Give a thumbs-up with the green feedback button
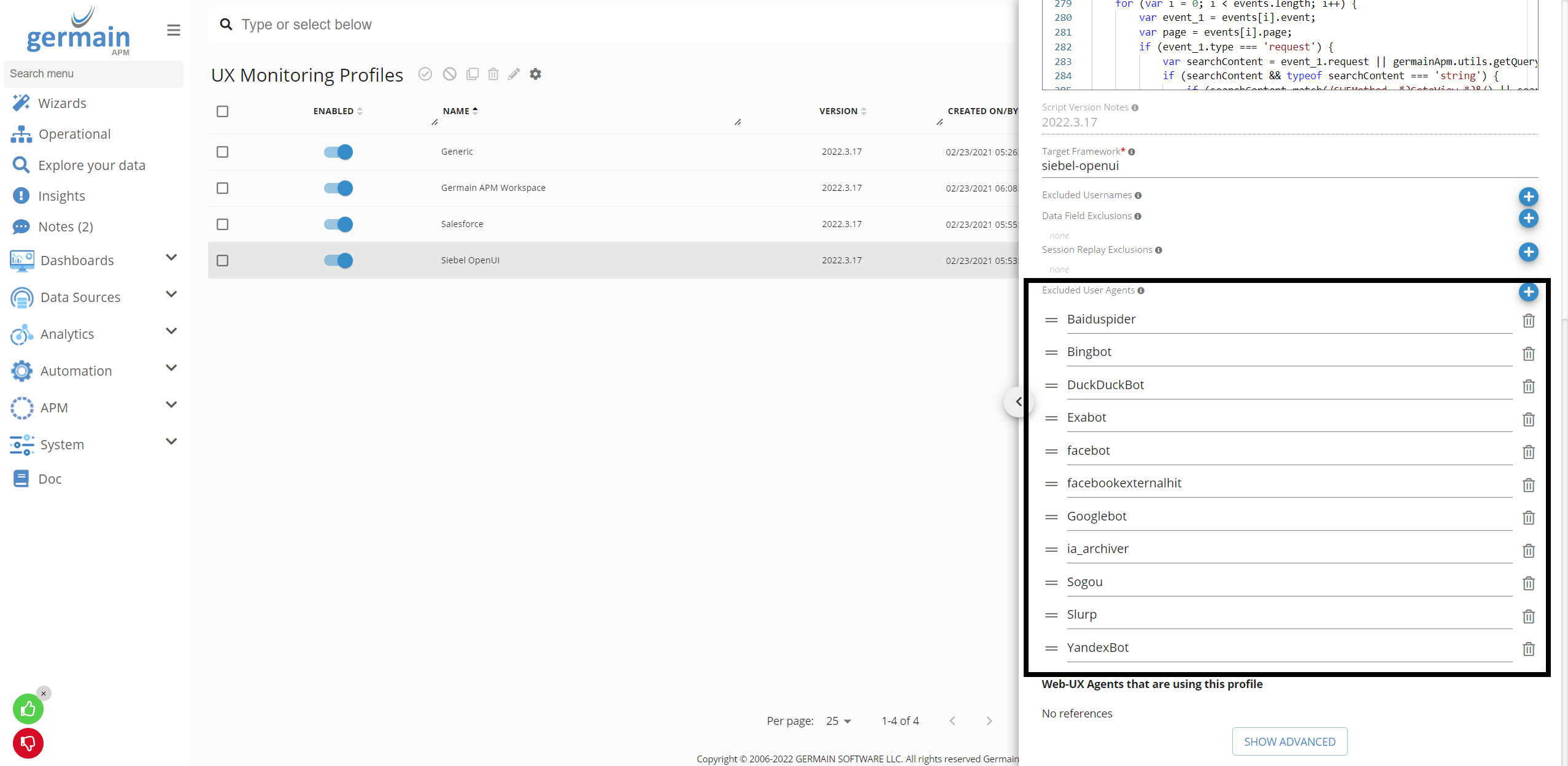 click(x=28, y=709)
